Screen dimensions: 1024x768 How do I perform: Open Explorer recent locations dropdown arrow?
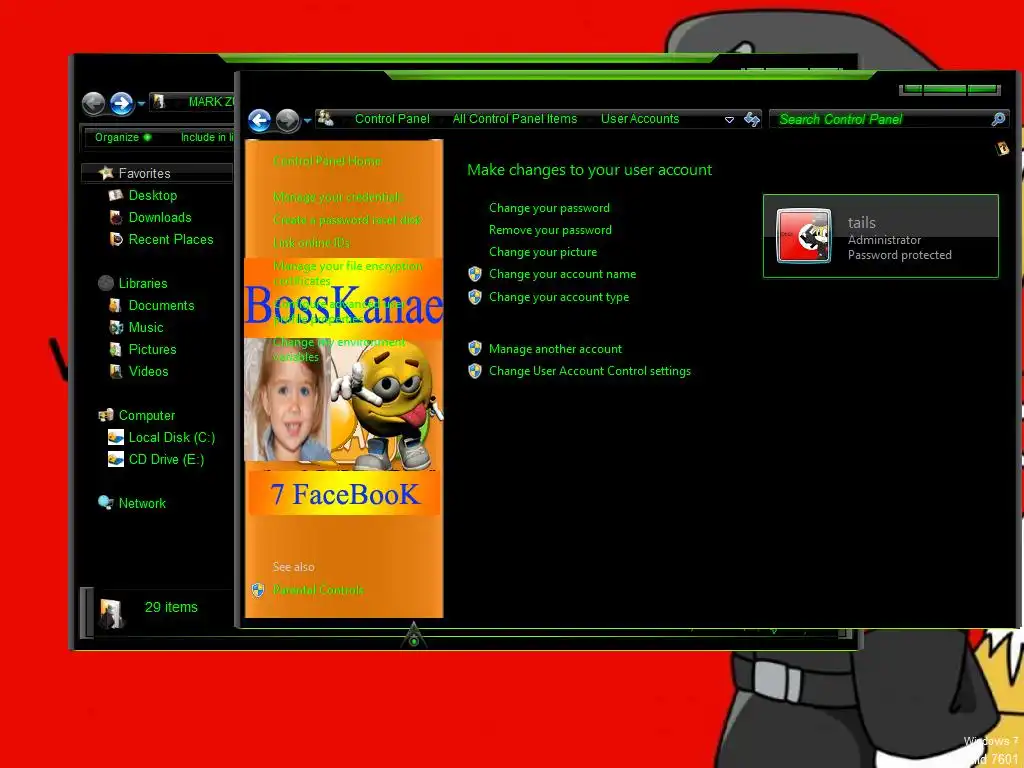(x=141, y=104)
